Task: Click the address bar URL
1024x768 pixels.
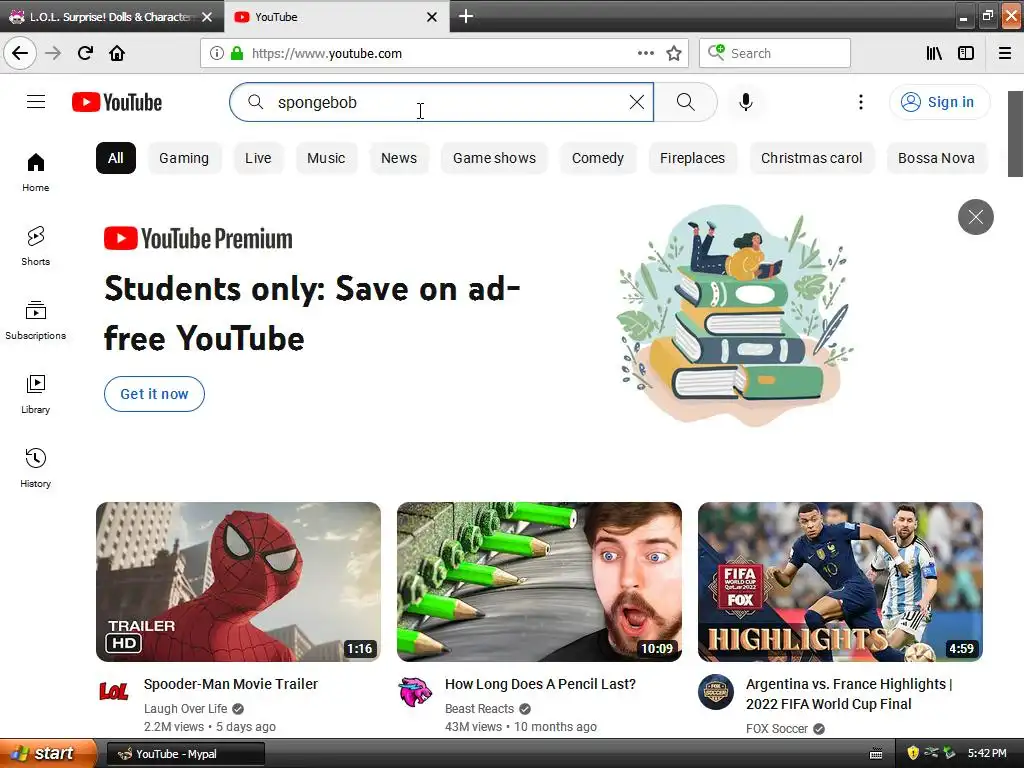Action: (327, 53)
